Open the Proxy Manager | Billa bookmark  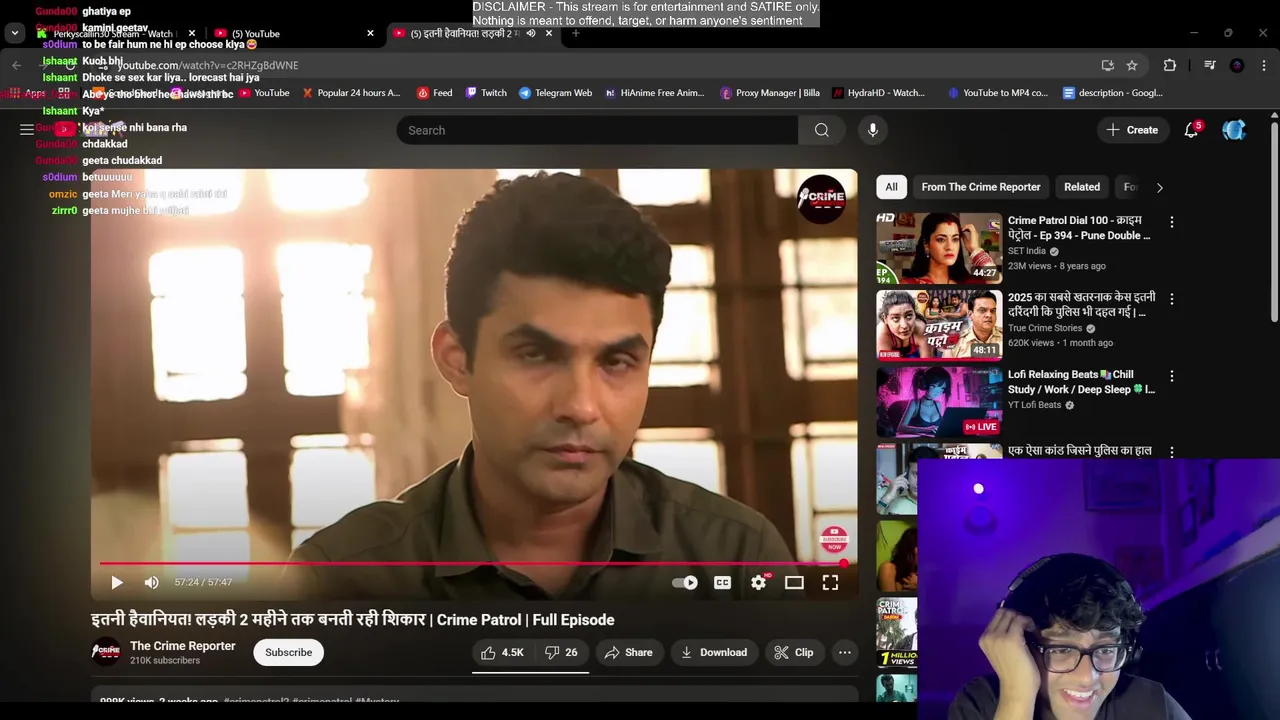[769, 93]
